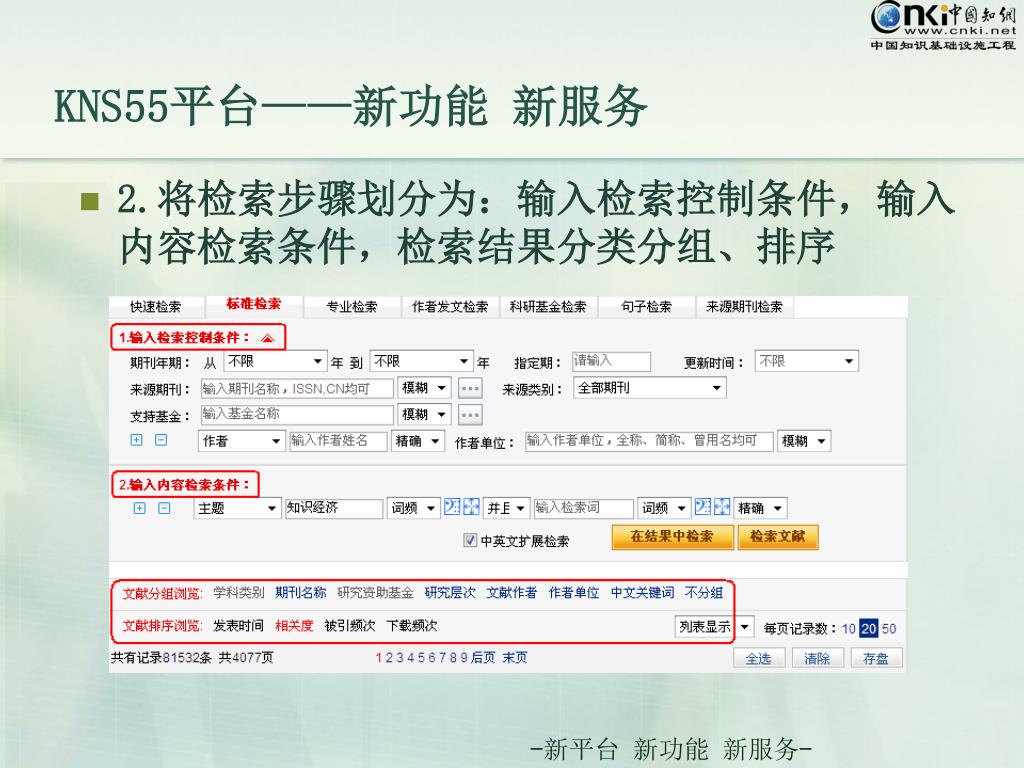The height and width of the screenshot is (768, 1024).
Task: Click the 存盘 button
Action: [x=876, y=658]
